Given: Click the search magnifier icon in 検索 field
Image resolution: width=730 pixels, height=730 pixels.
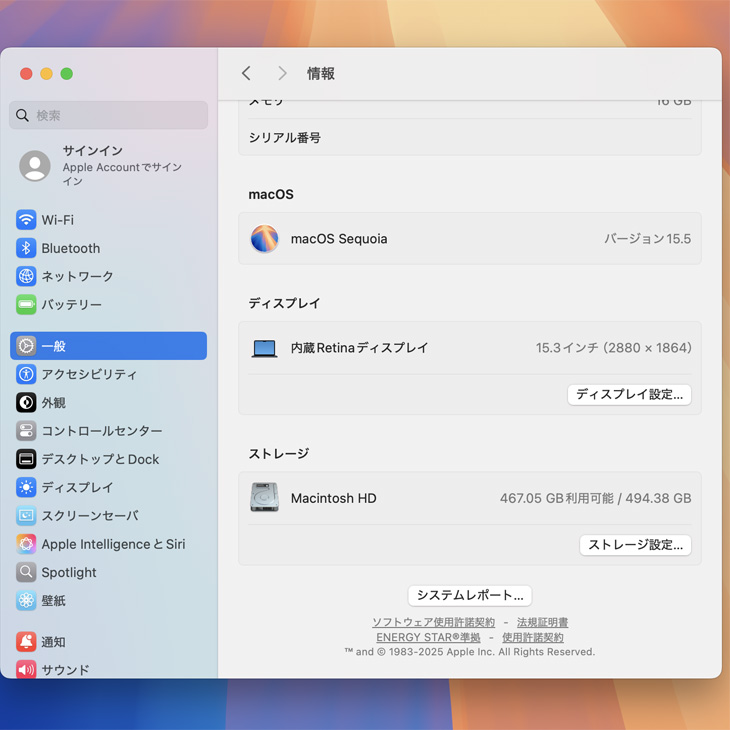Looking at the screenshot, I should [22, 115].
